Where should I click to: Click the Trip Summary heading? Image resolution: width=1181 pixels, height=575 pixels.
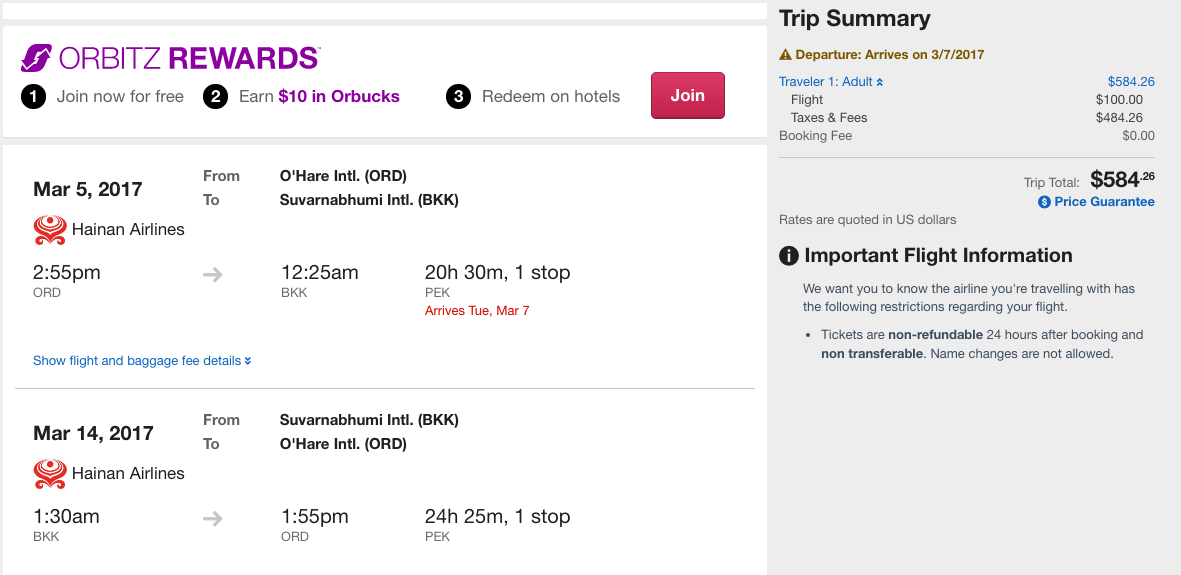tap(855, 19)
